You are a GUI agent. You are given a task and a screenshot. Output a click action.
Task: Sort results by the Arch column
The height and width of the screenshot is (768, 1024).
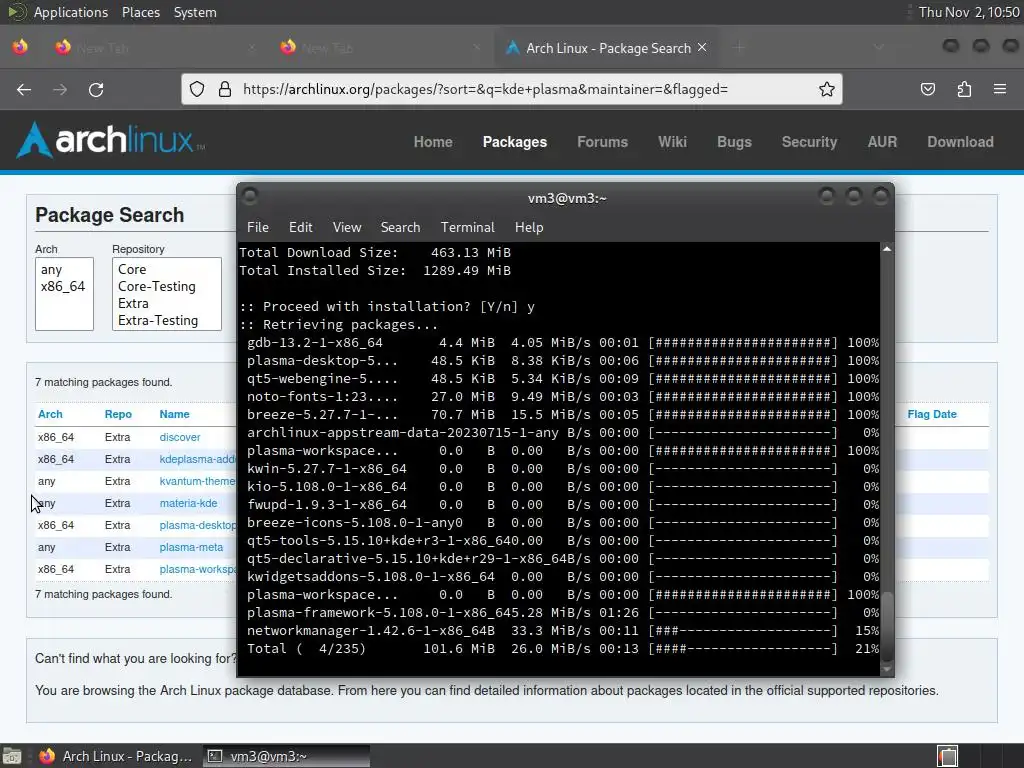(x=50, y=414)
